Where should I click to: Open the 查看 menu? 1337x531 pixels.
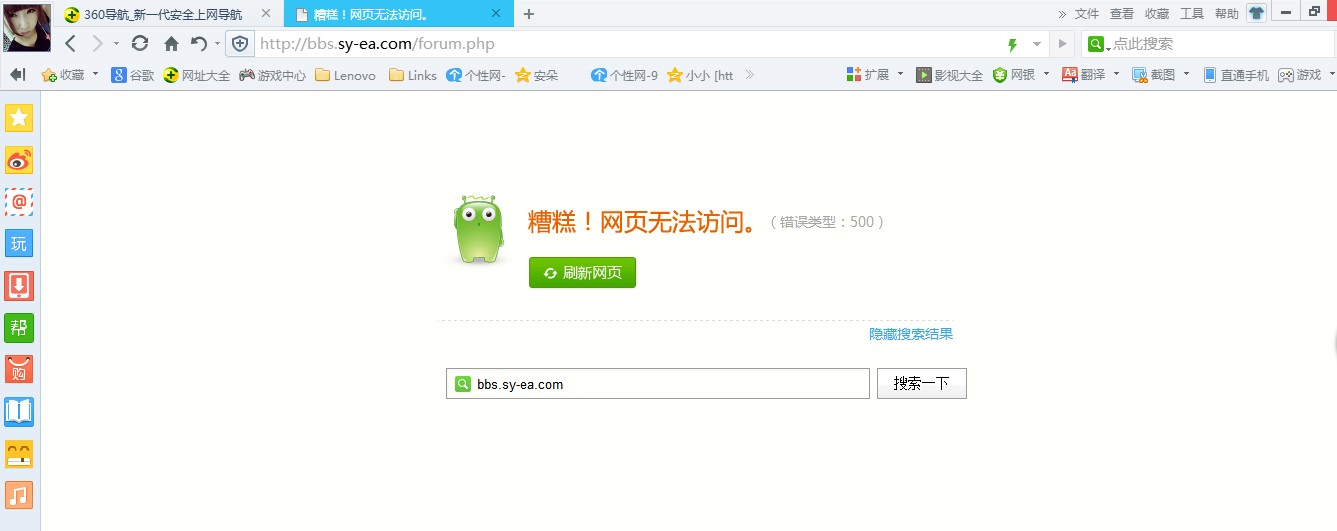(x=1122, y=14)
